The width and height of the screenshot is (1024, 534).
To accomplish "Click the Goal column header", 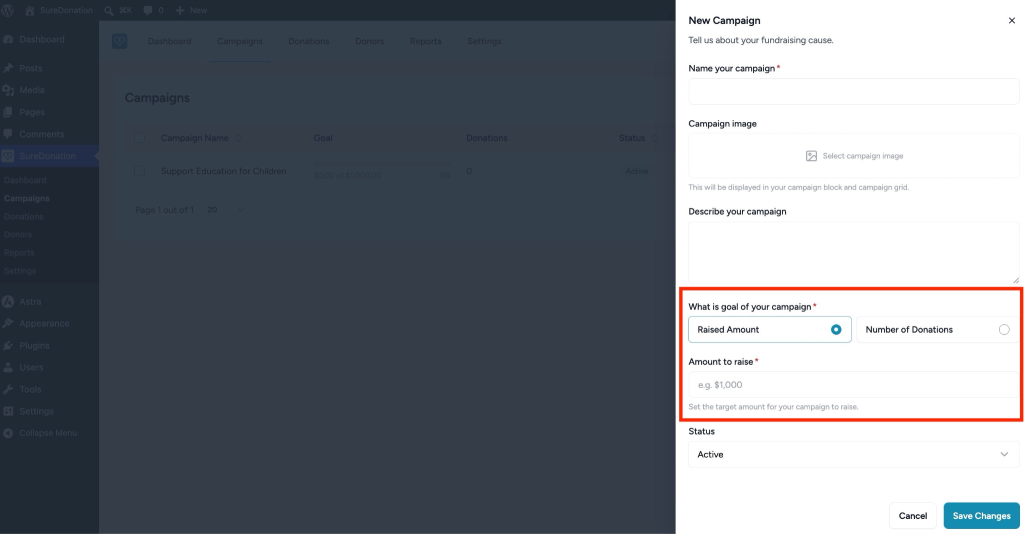I will [x=323, y=138].
